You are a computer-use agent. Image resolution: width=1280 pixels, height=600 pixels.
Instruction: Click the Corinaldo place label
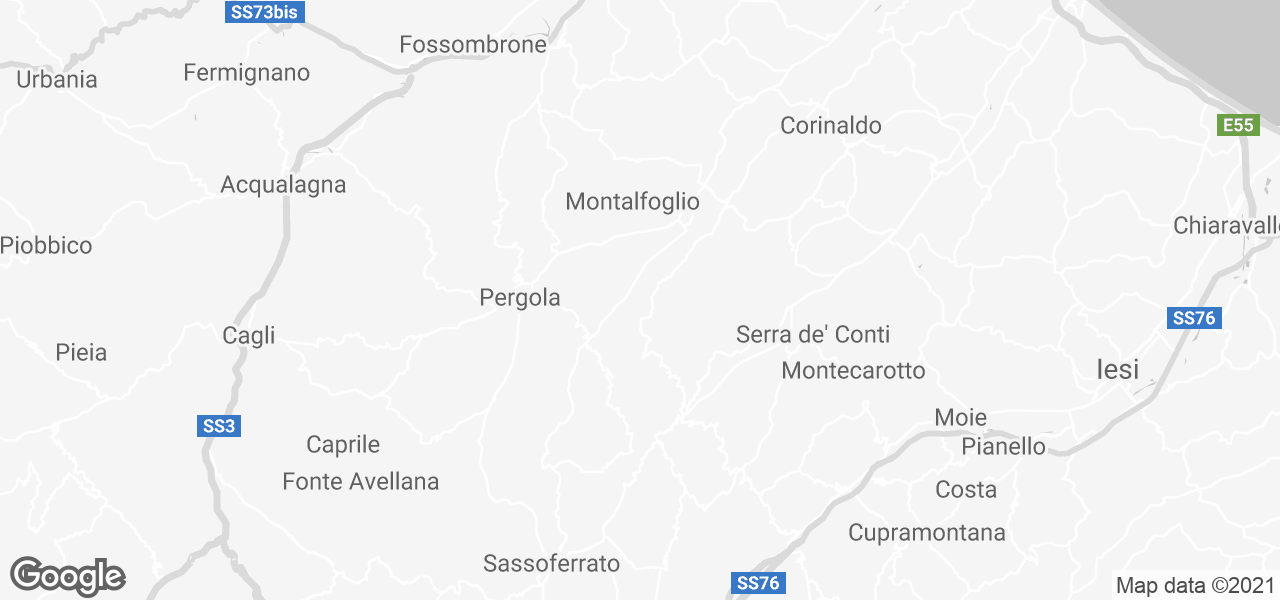pos(831,125)
